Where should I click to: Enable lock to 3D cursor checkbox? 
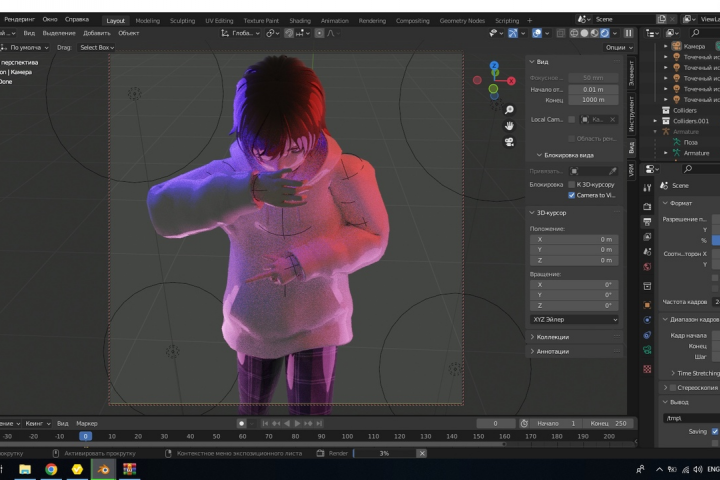point(571,184)
